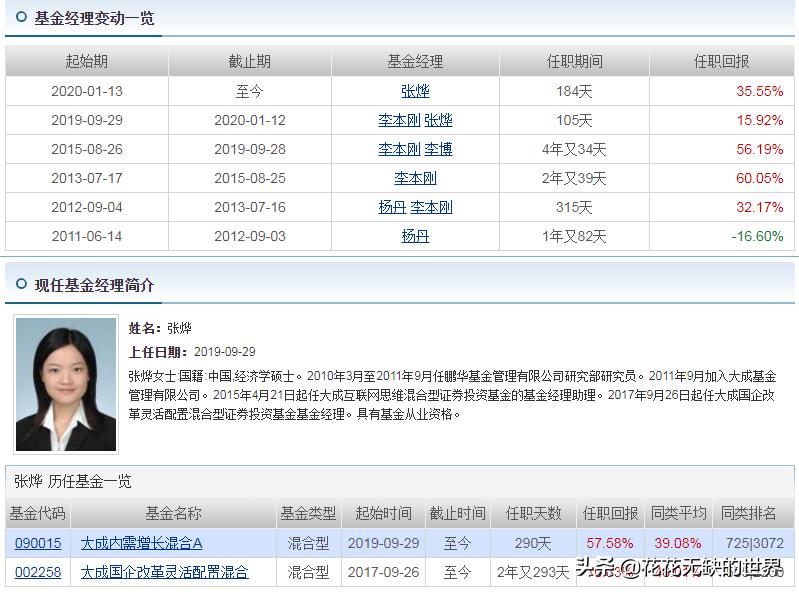
Task: Select the -16.60% return value
Action: click(x=757, y=236)
